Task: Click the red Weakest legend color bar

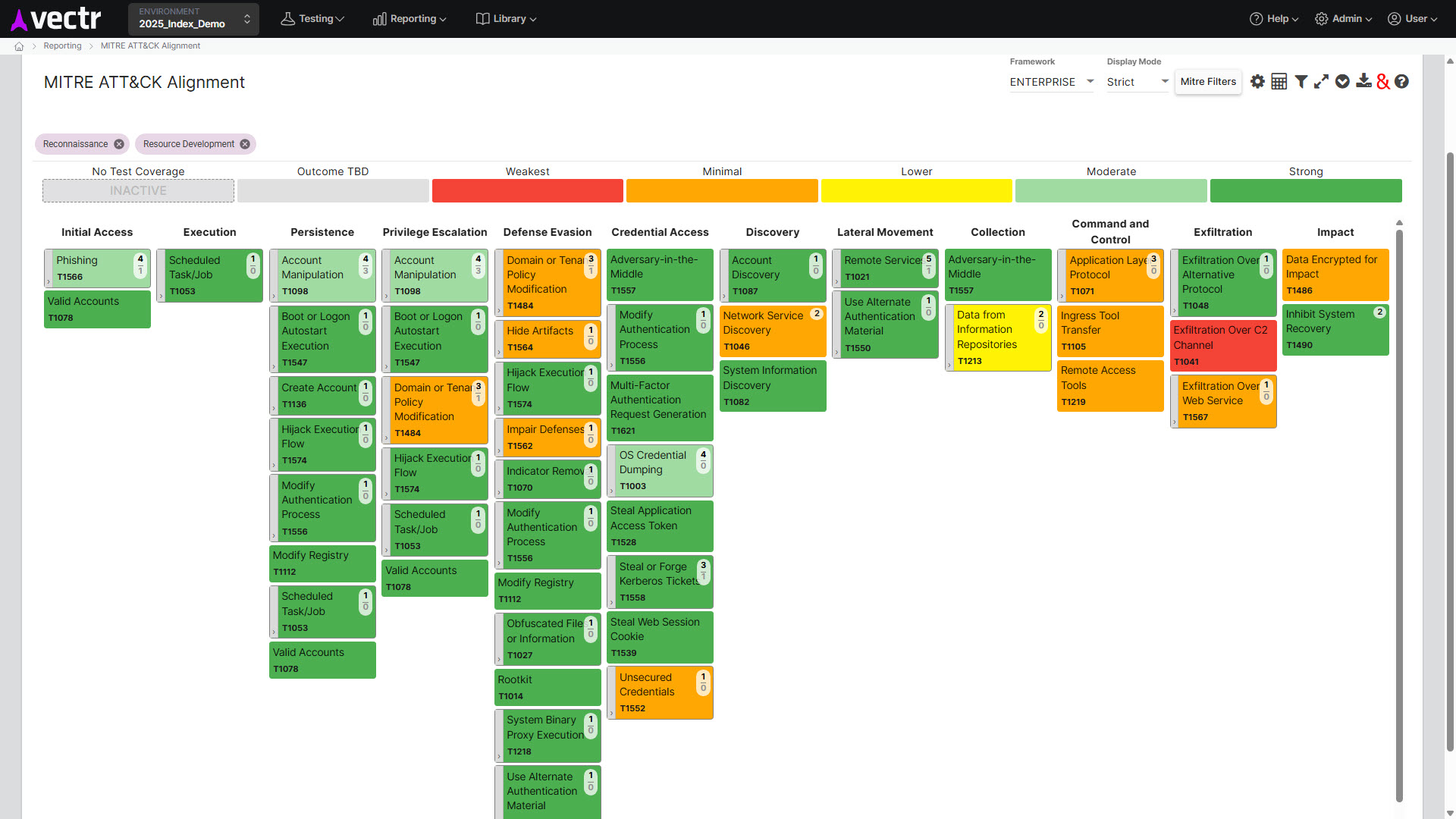Action: 527,191
